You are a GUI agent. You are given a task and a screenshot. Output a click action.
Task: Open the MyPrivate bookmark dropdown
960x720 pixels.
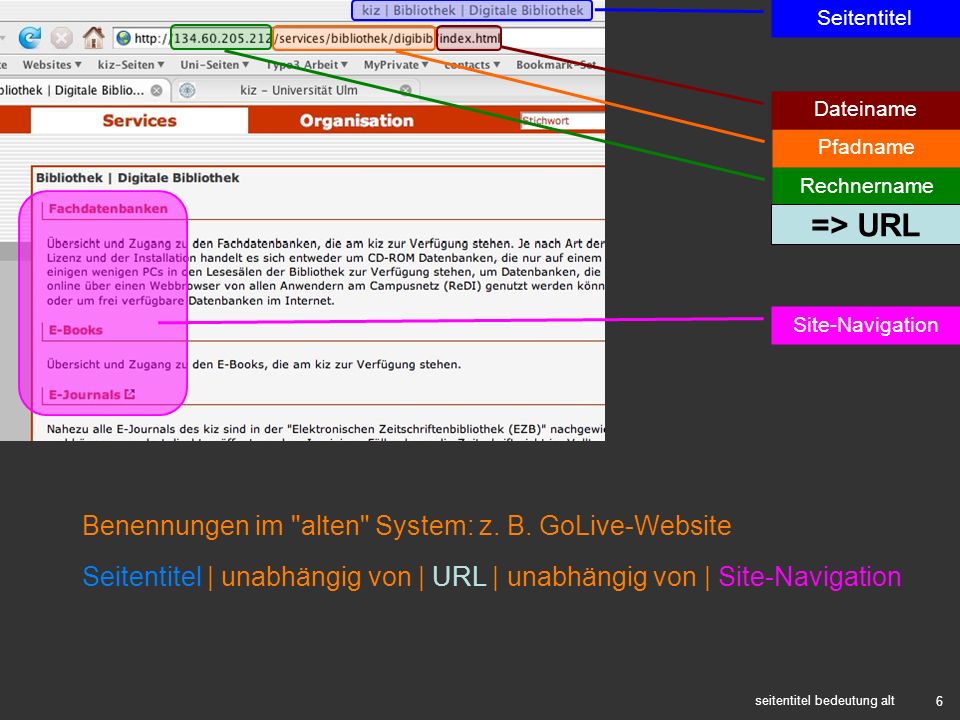[x=396, y=64]
